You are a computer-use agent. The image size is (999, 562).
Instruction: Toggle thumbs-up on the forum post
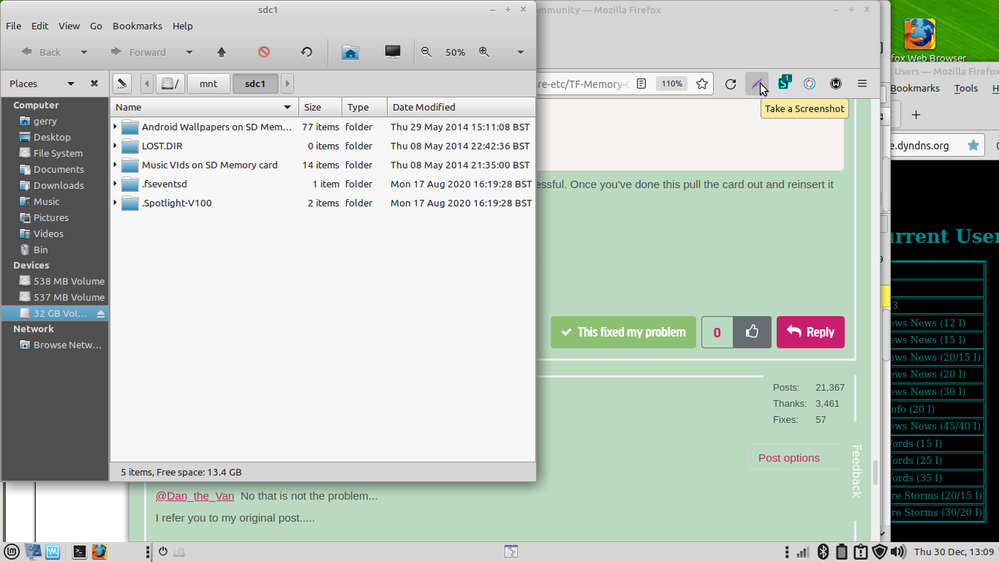(x=752, y=332)
